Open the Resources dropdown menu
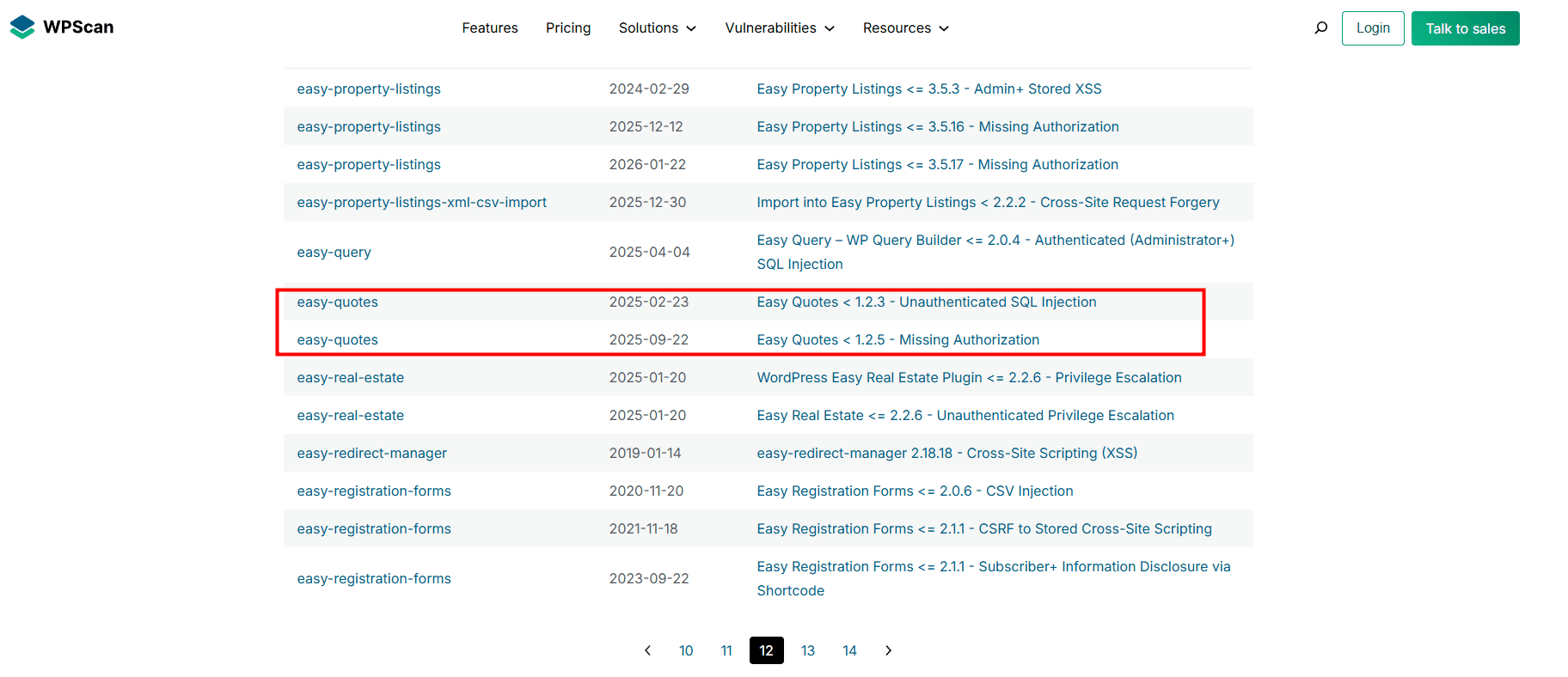1568x677 pixels. click(905, 28)
